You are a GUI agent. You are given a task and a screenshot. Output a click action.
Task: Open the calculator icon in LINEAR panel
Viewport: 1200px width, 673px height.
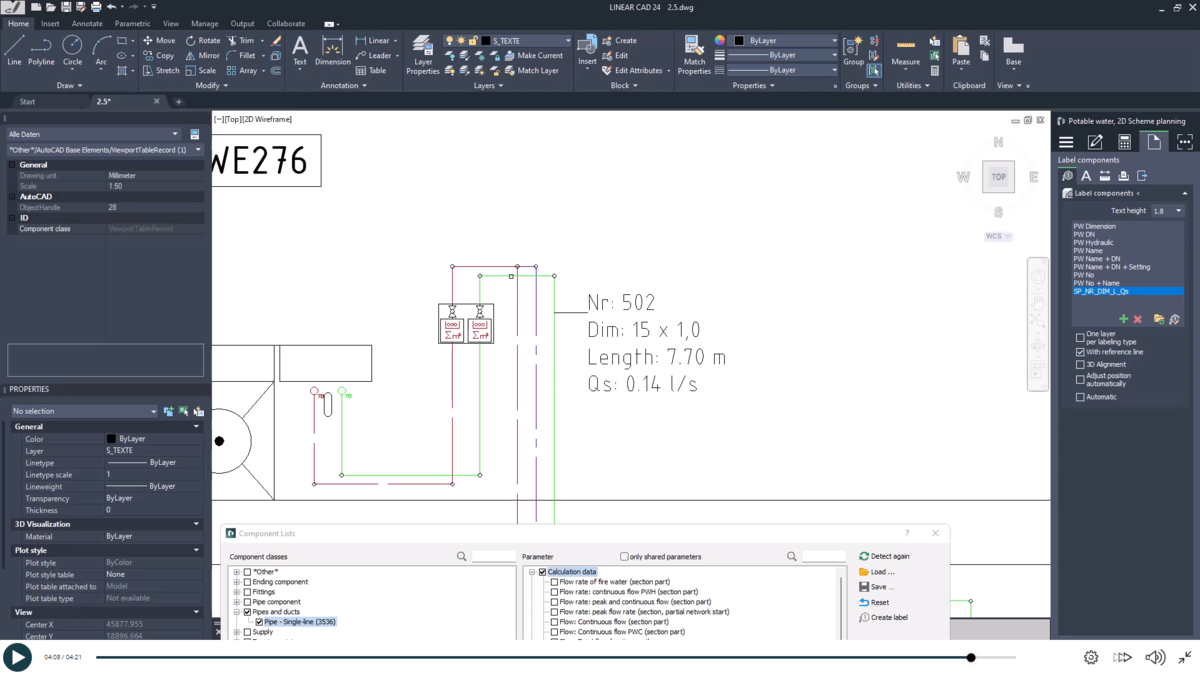(1124, 142)
